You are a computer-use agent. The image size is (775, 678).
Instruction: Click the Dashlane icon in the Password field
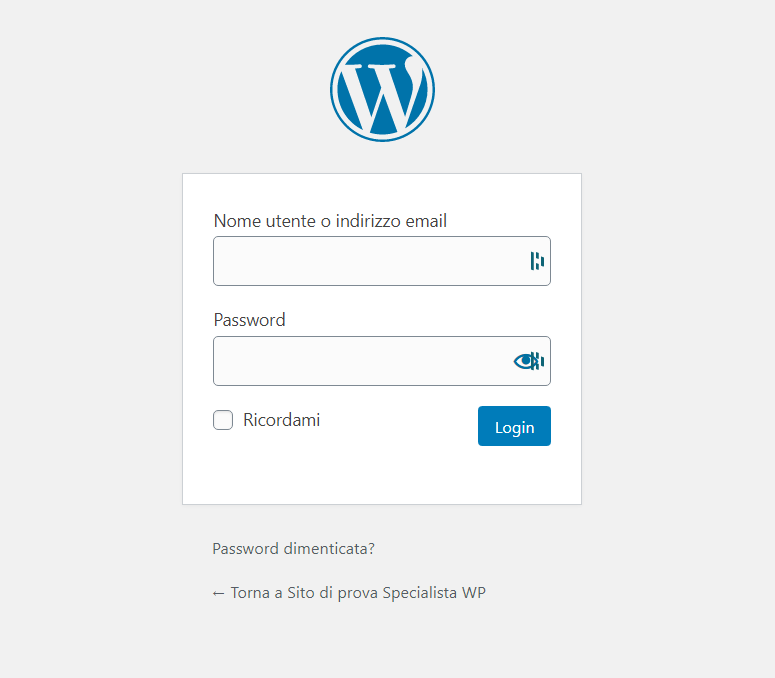[539, 361]
